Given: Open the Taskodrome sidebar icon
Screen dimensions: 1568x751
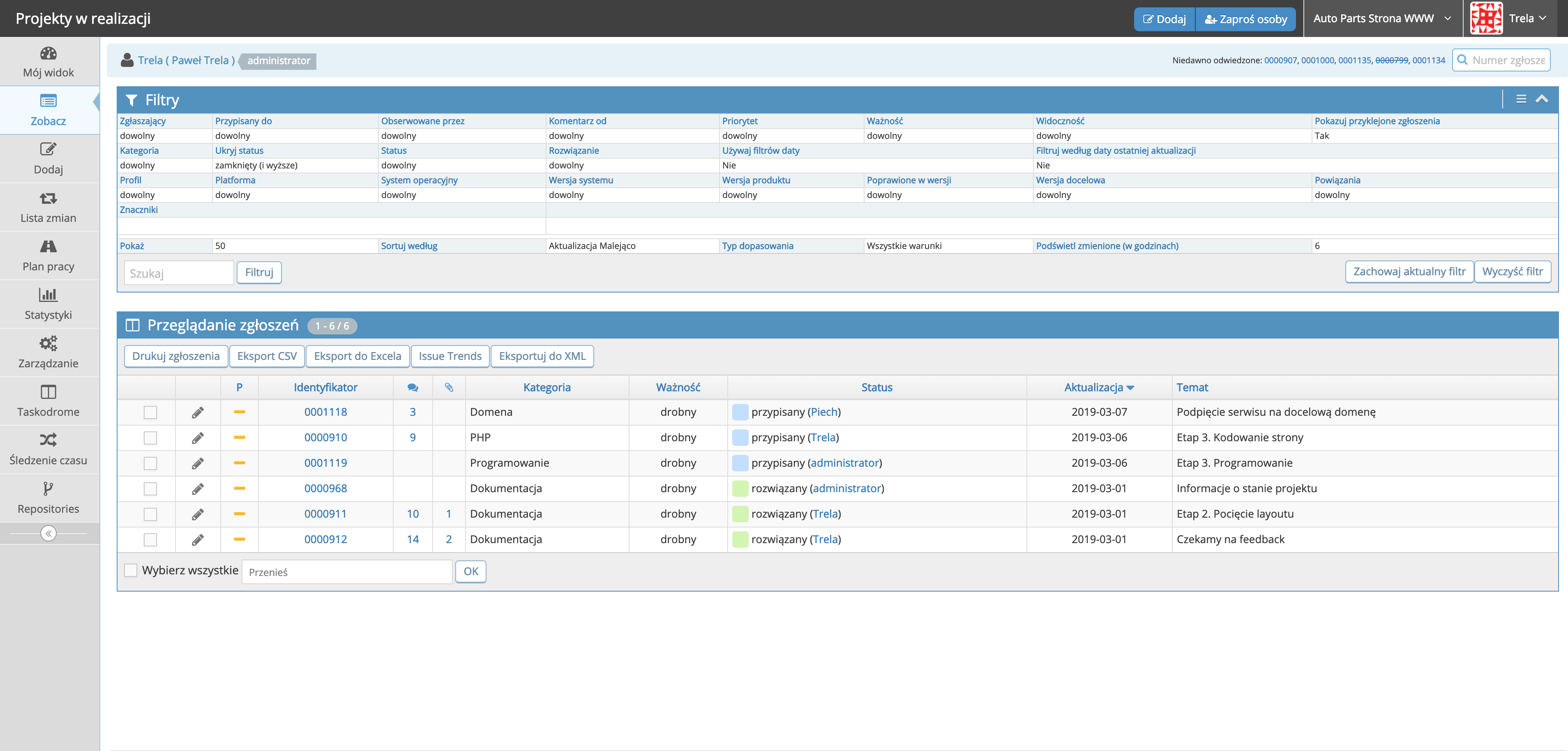Looking at the screenshot, I should [x=48, y=392].
